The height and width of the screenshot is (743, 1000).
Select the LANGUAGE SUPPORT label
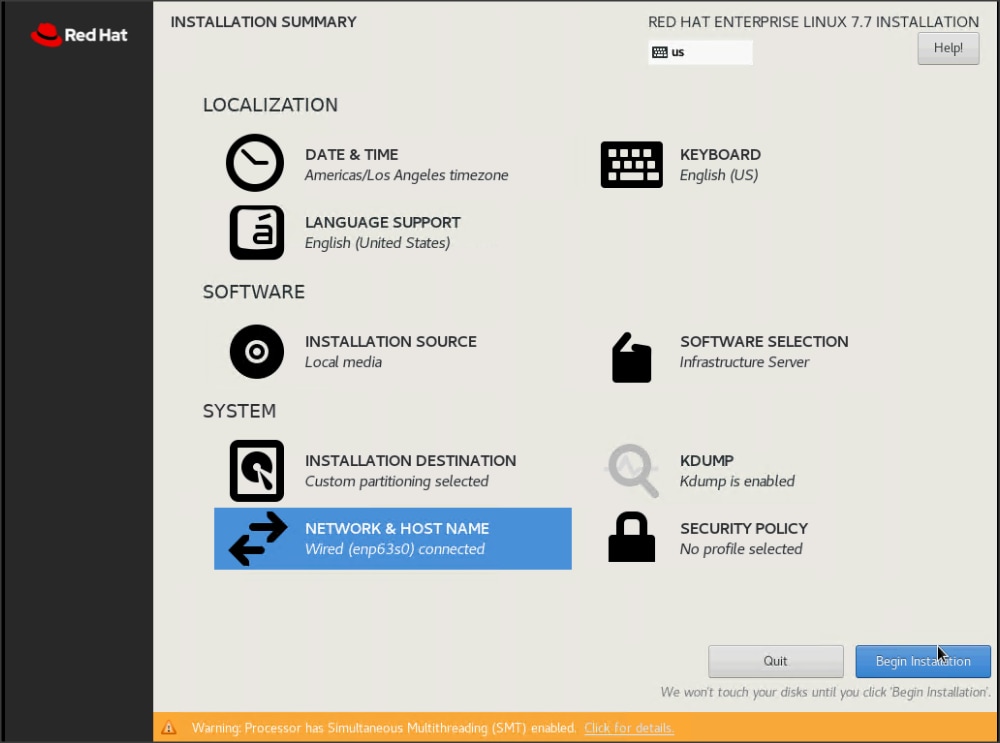pos(383,222)
